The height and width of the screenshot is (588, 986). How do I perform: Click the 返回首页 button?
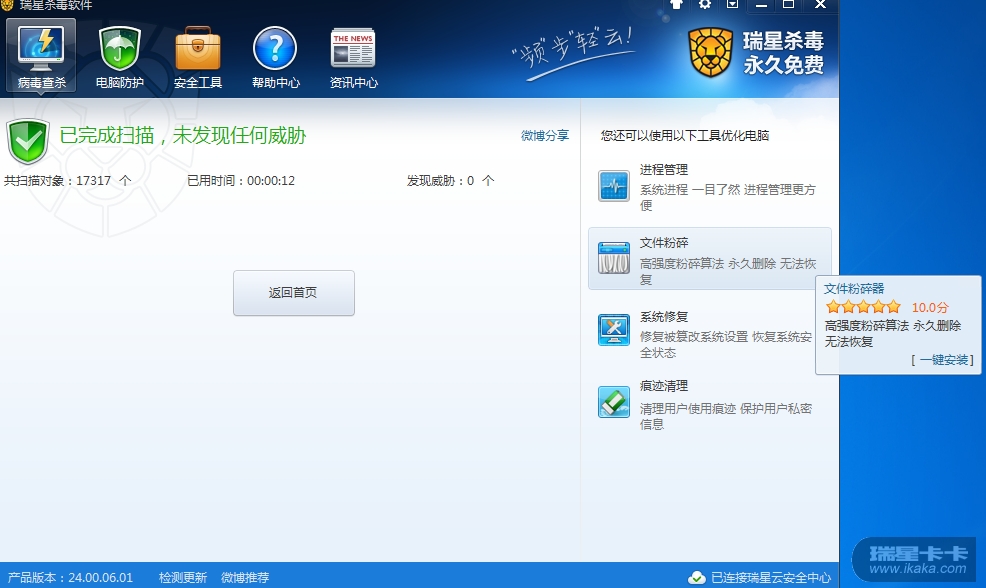tap(294, 293)
